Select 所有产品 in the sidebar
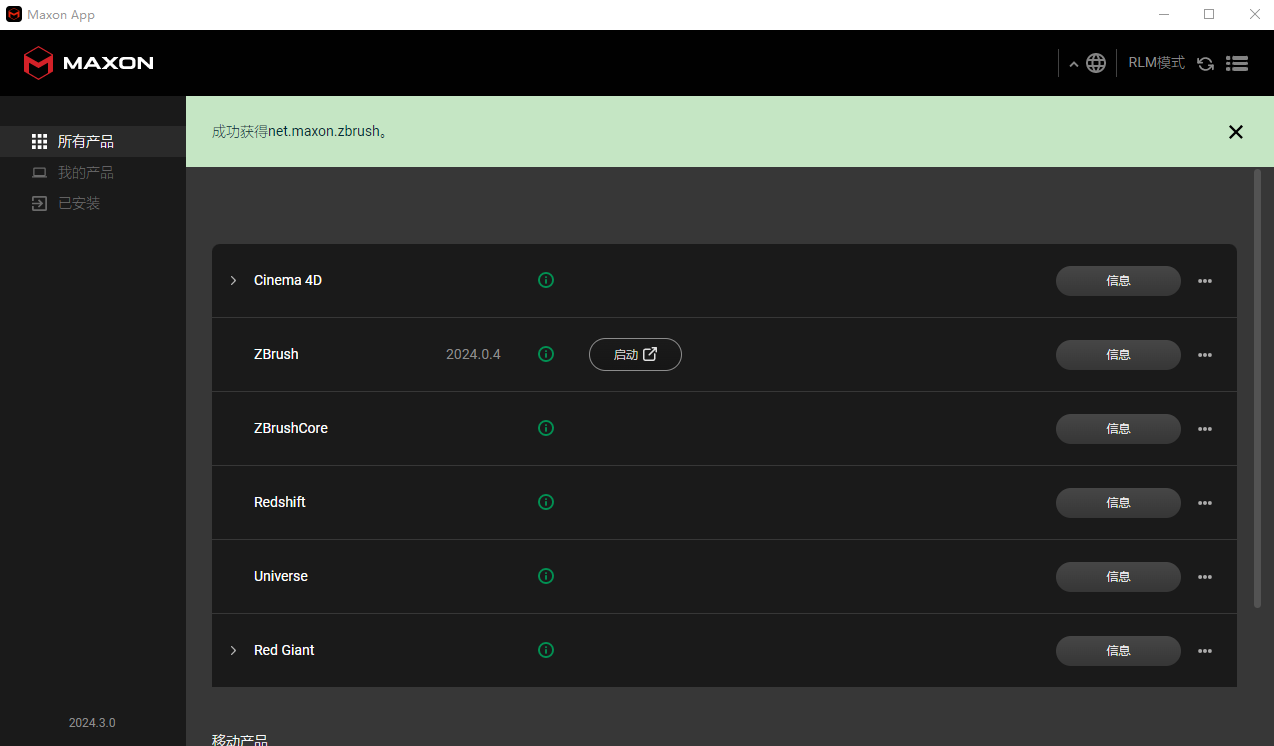 (93, 142)
